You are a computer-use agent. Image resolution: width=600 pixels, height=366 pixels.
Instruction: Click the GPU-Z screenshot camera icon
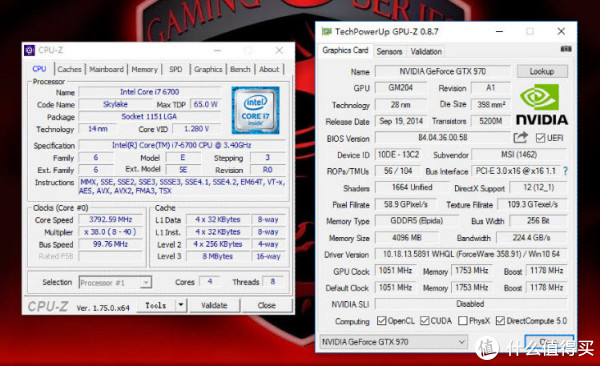[566, 49]
